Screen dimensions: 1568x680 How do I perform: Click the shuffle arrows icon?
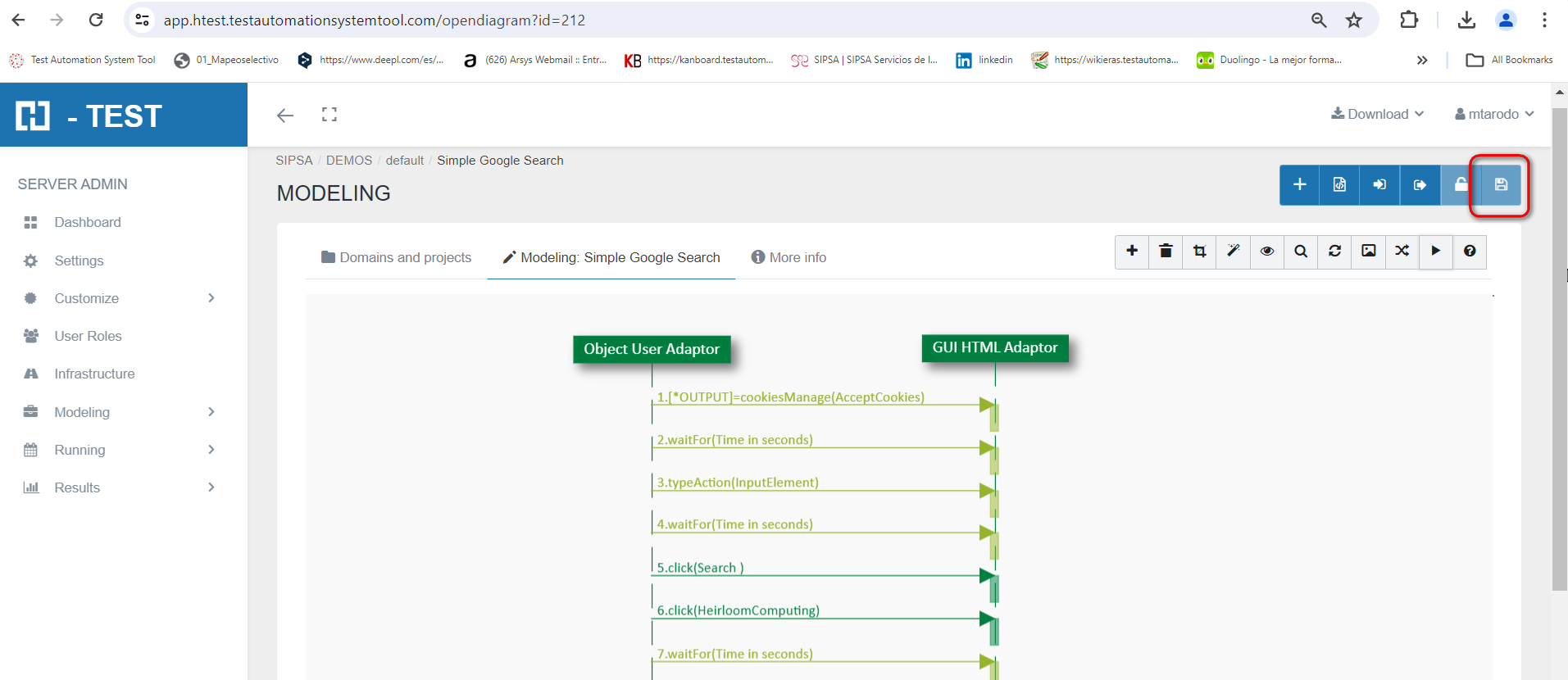[1402, 252]
